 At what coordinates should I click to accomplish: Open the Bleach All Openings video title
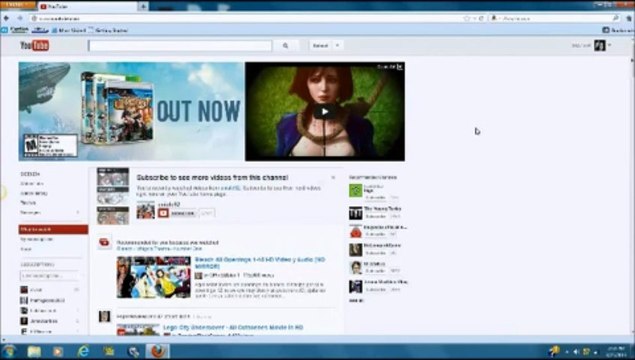(260, 263)
